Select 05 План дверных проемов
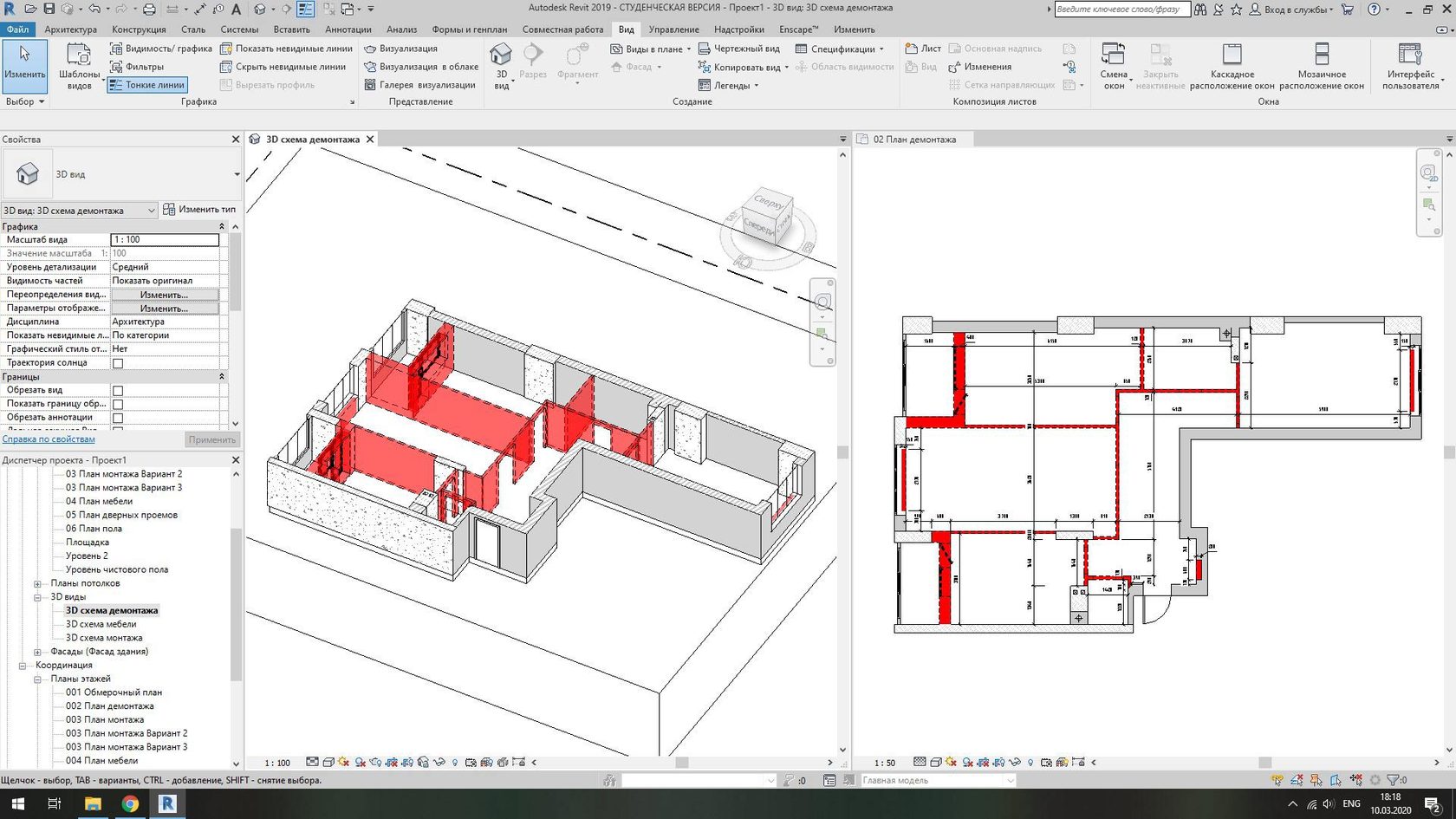 pos(121,515)
